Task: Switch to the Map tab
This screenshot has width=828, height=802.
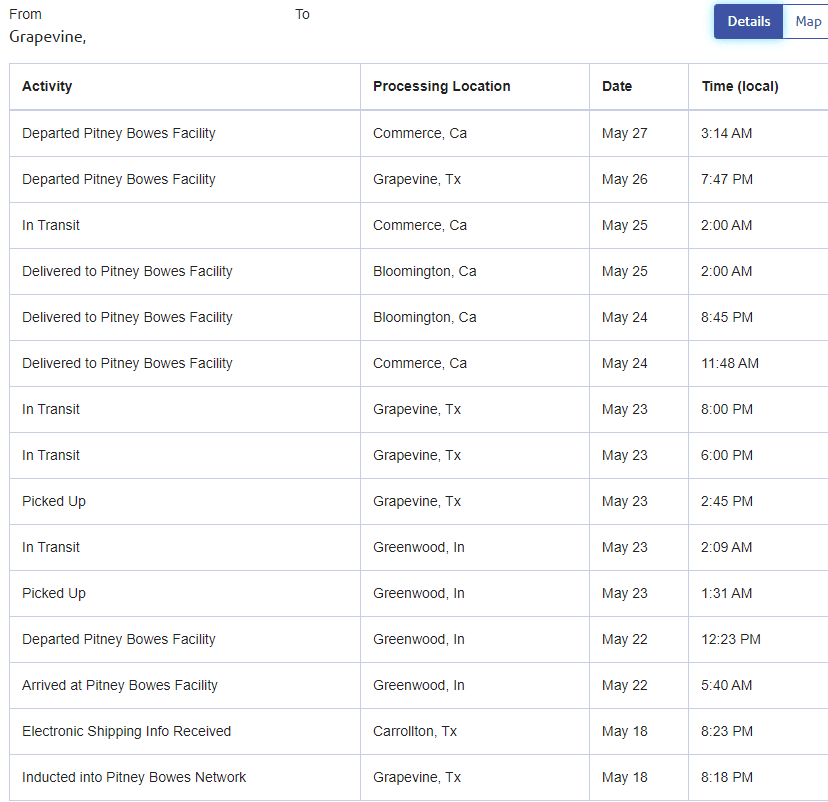Action: [807, 21]
